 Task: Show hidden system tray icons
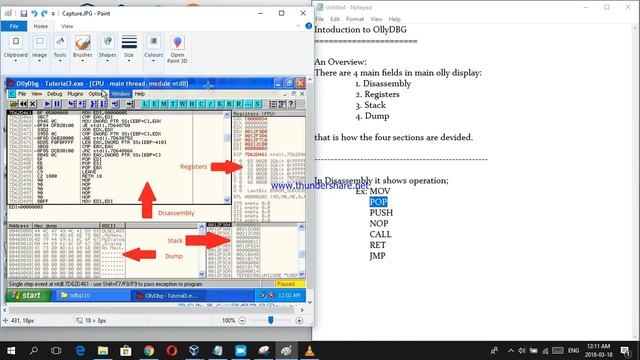coord(511,351)
